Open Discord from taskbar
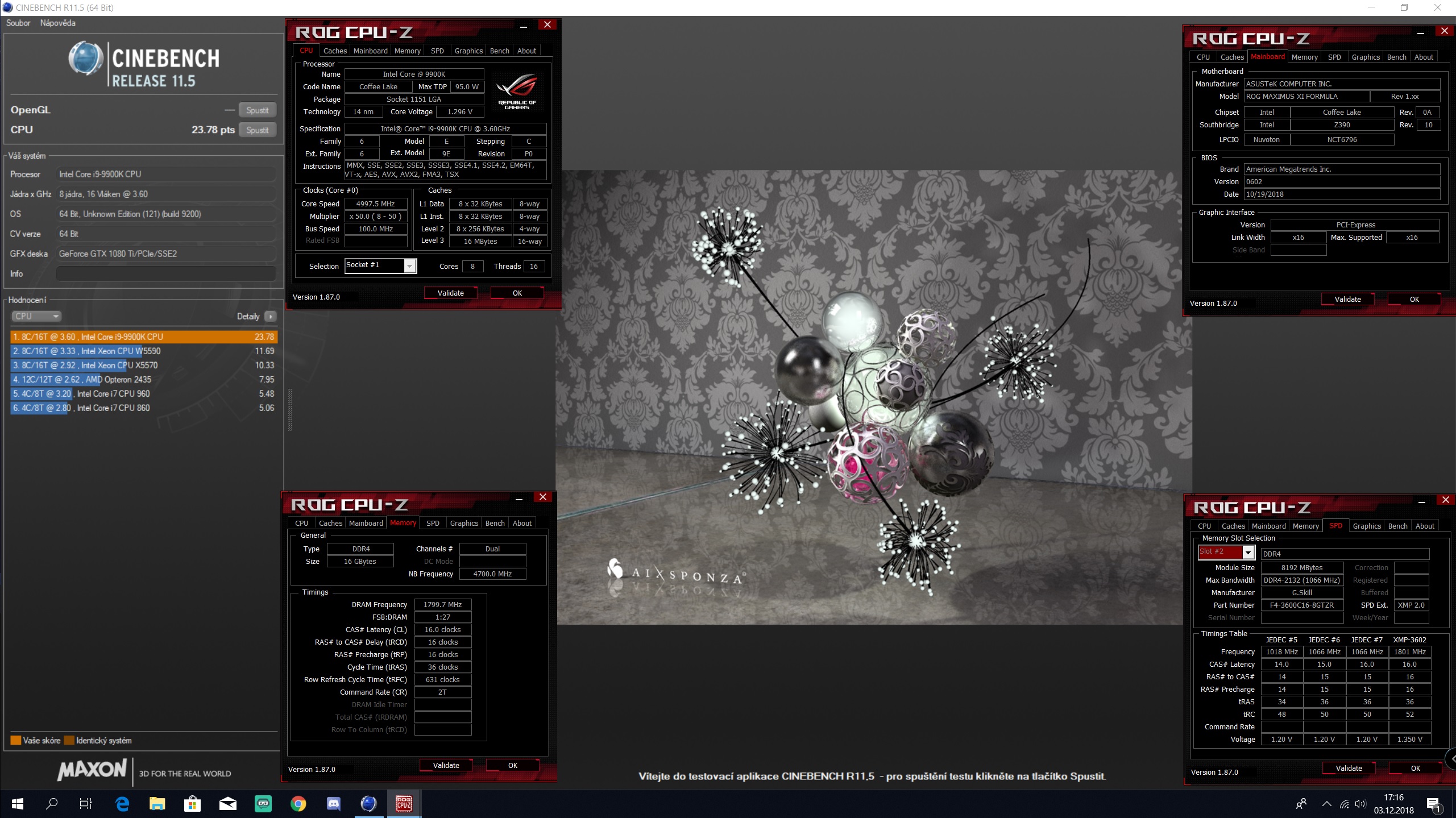This screenshot has width=1456, height=818. pos(334,803)
